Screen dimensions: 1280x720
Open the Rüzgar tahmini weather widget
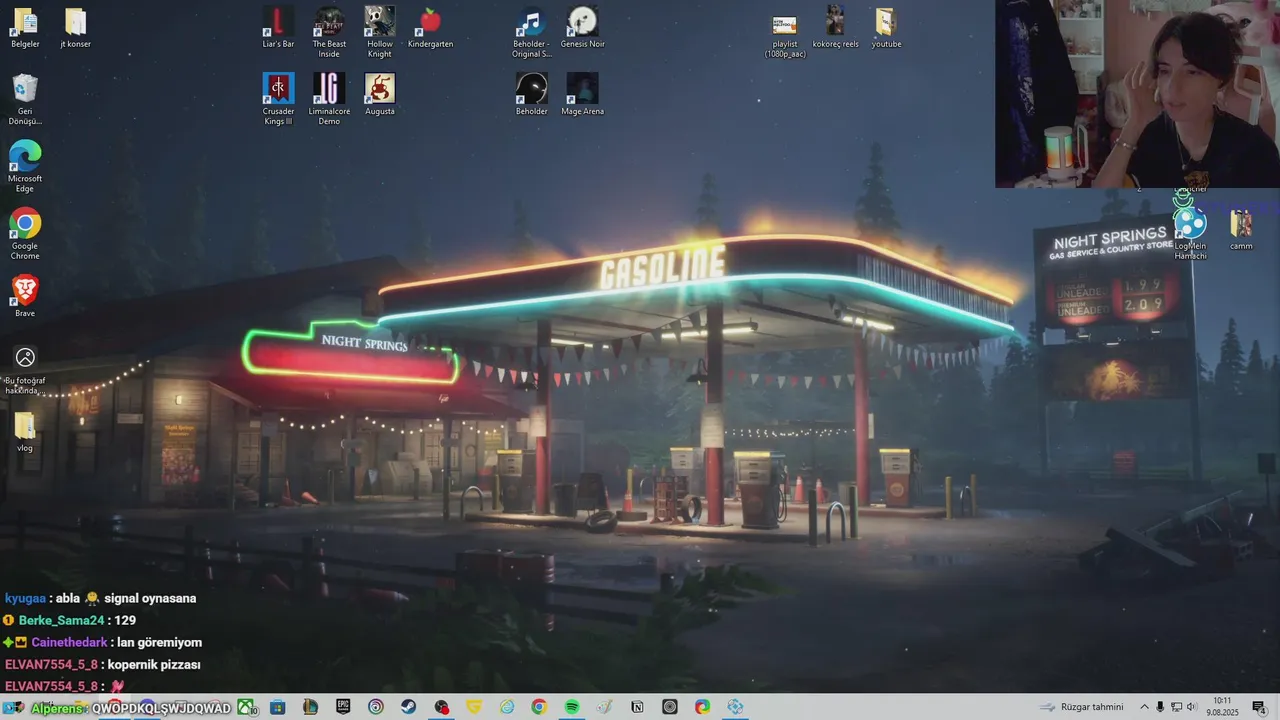point(1082,707)
